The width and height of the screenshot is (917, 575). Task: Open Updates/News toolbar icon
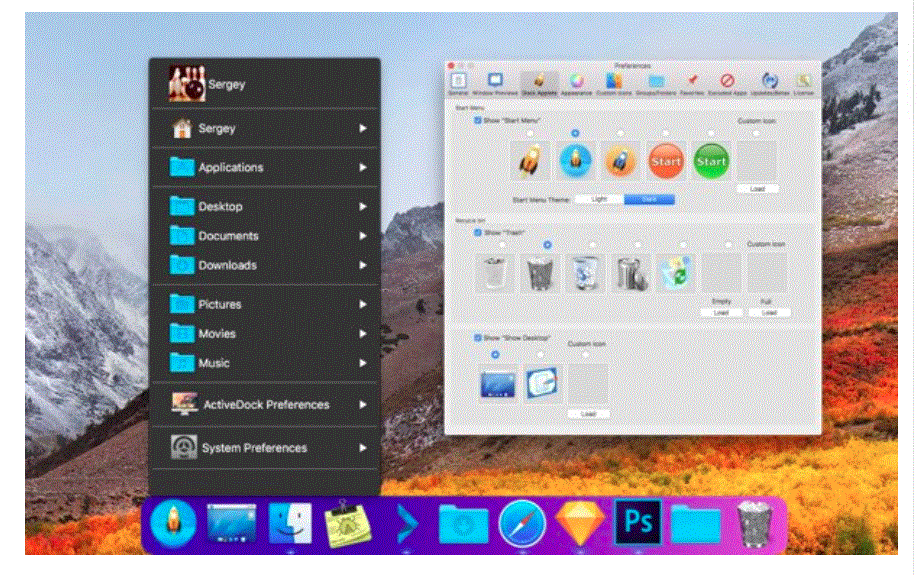point(770,83)
